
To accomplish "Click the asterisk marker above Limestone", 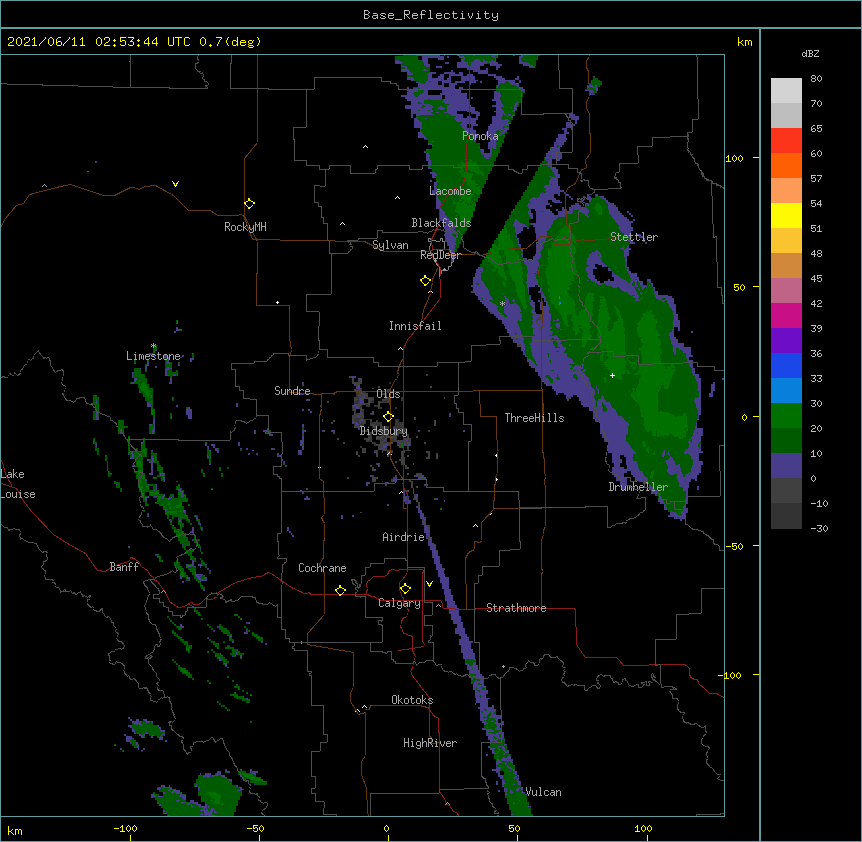I will point(153,346).
